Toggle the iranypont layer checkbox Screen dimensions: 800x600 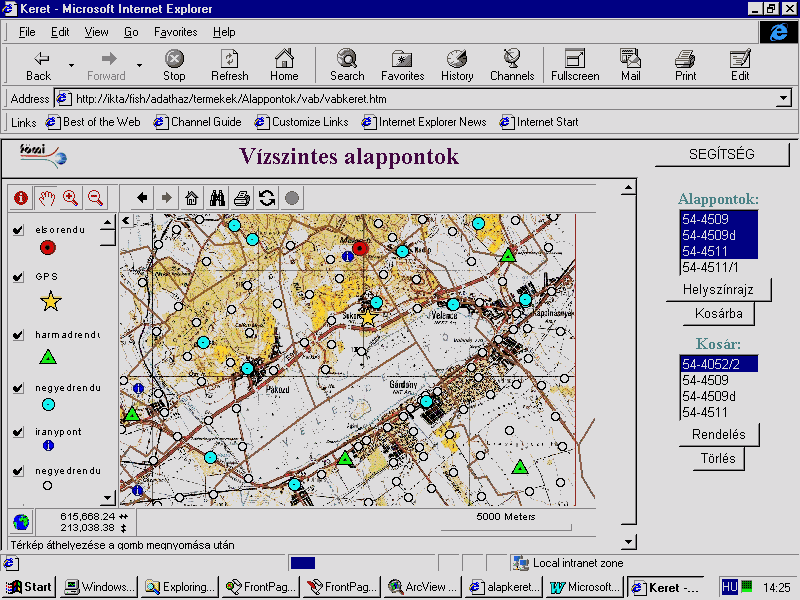[x=18, y=432]
